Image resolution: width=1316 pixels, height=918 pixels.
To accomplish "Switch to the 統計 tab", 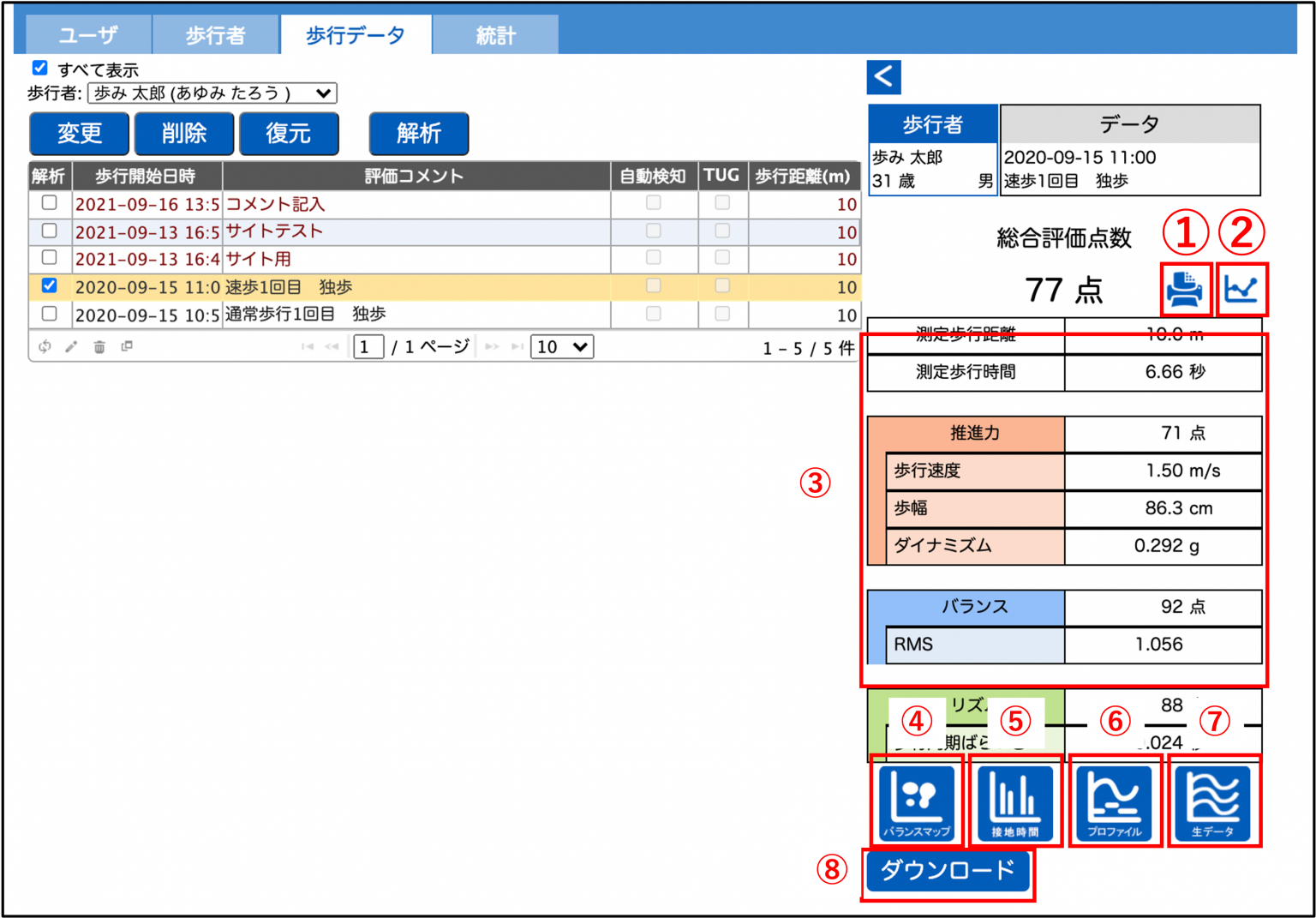I will 495,34.
